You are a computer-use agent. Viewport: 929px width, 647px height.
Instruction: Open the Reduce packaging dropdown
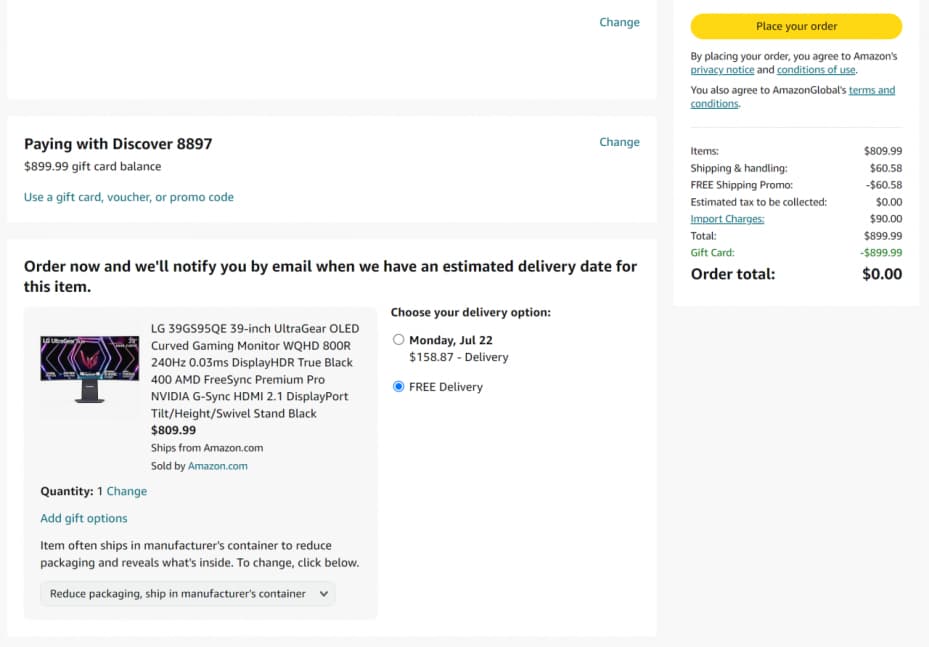point(188,594)
